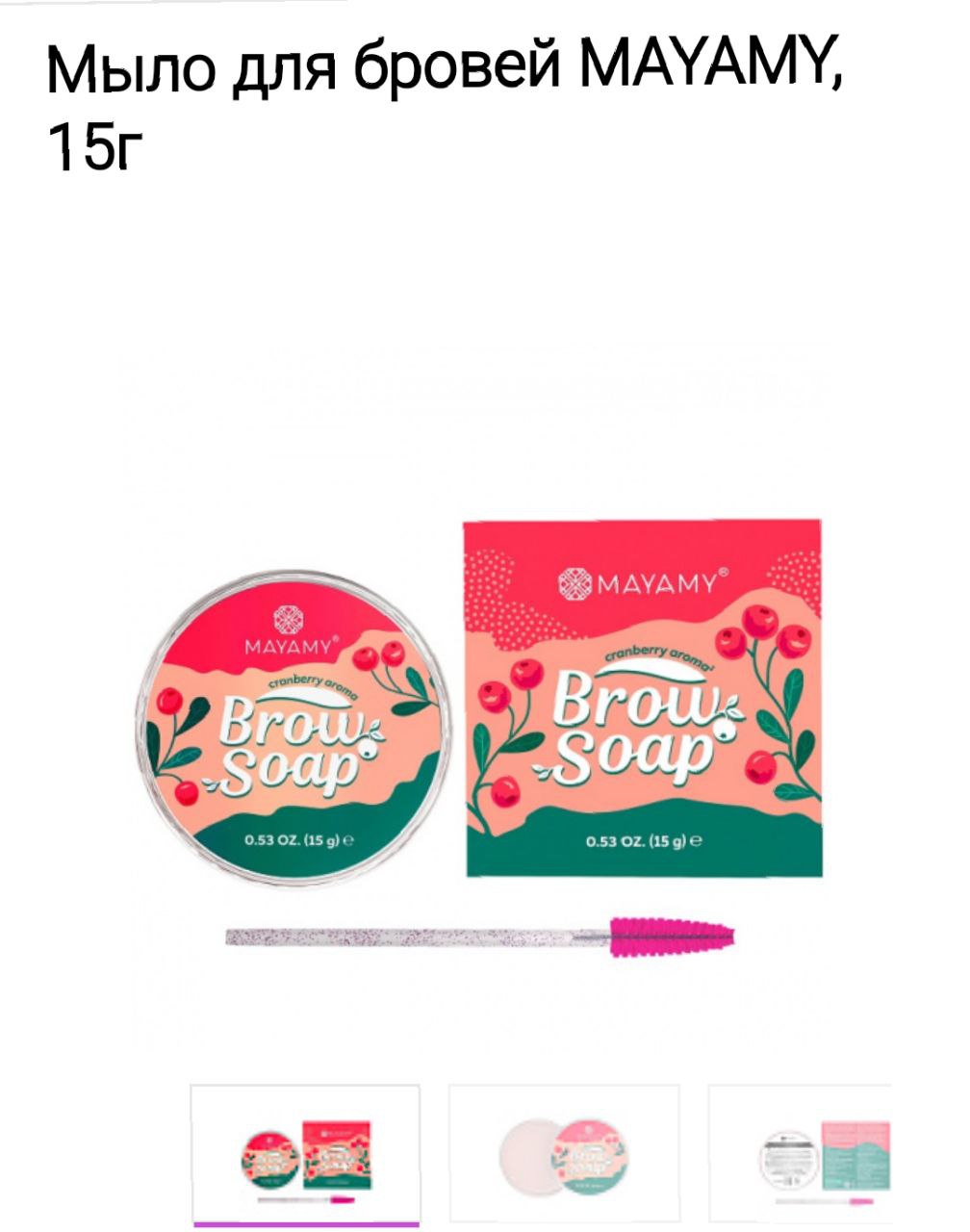Tap the square Brow Soap box image

[x=643, y=698]
